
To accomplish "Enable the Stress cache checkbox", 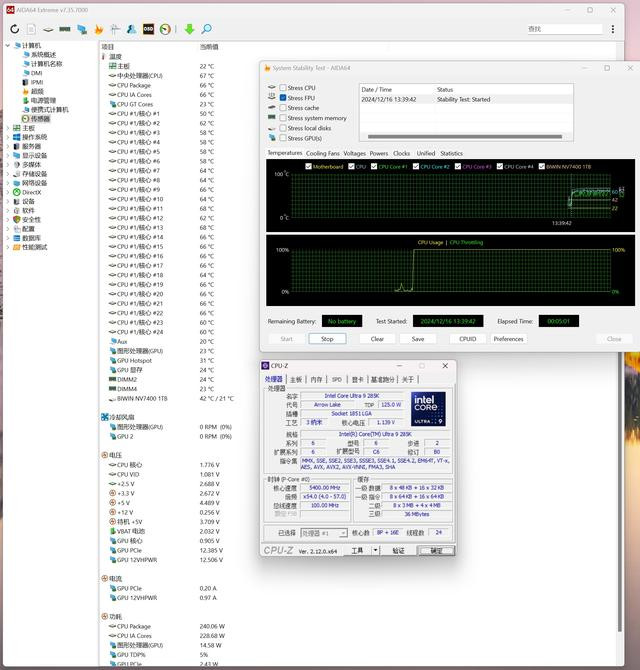I will pos(283,108).
